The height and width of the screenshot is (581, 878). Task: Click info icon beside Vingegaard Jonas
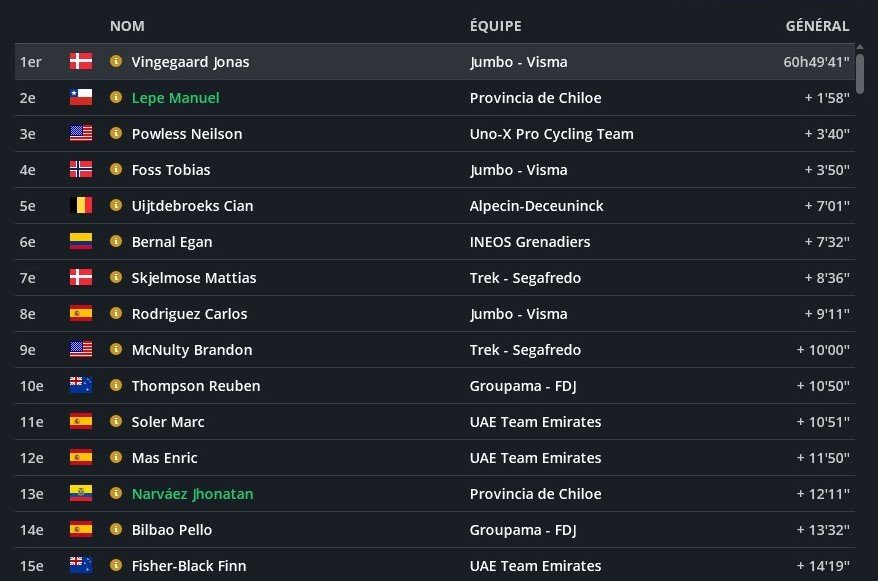point(116,62)
